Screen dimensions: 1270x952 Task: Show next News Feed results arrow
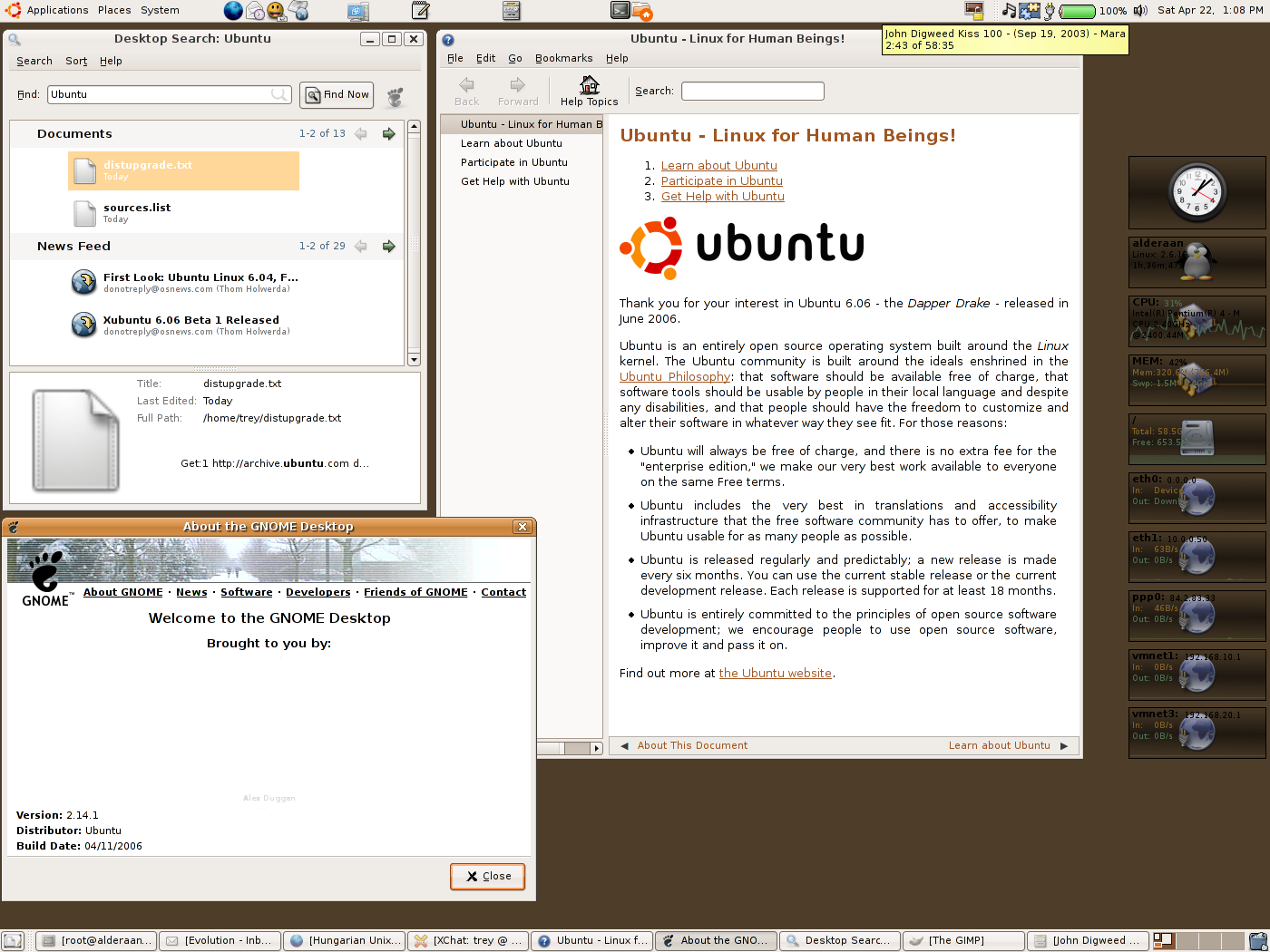pos(389,247)
